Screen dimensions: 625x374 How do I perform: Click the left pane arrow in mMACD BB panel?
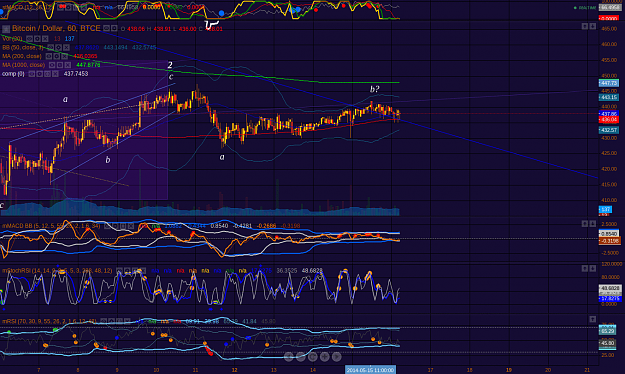[x=585, y=224]
